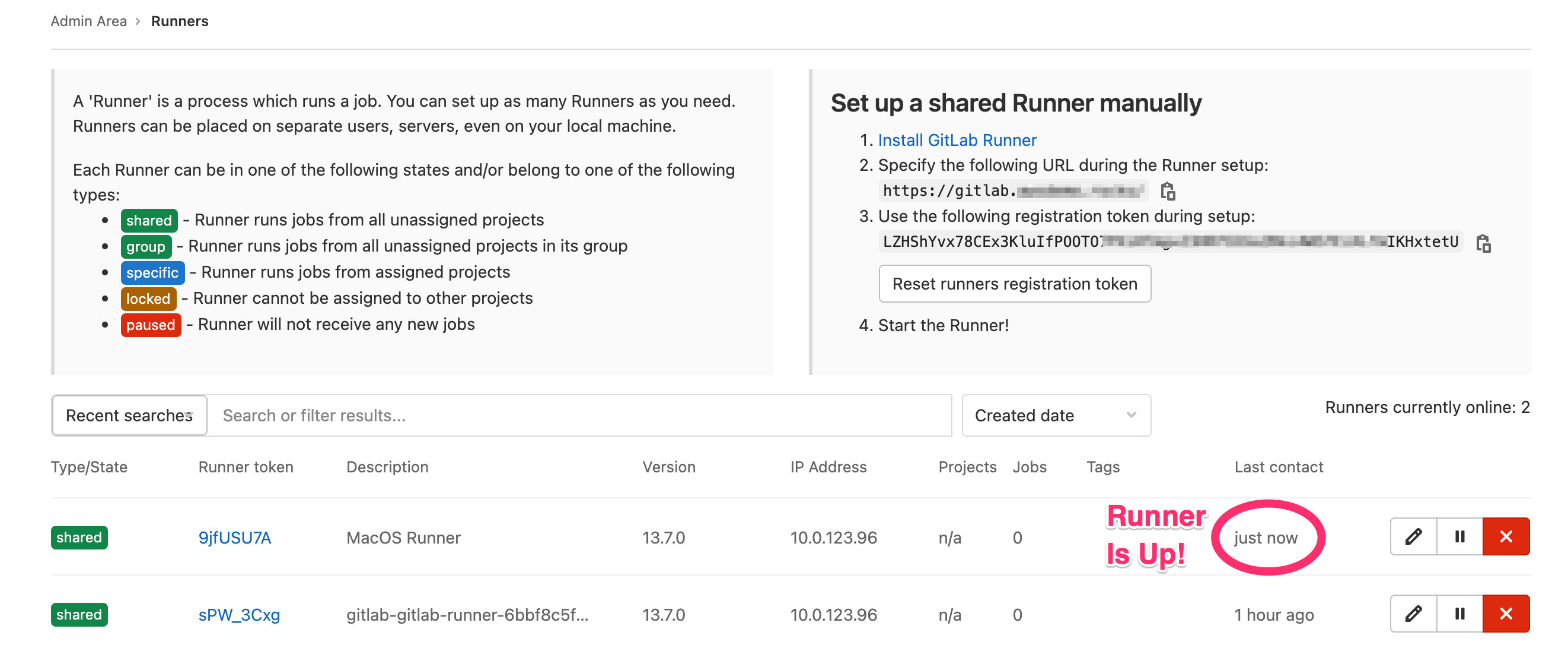Open runner token sPW_3Cxg

point(239,615)
